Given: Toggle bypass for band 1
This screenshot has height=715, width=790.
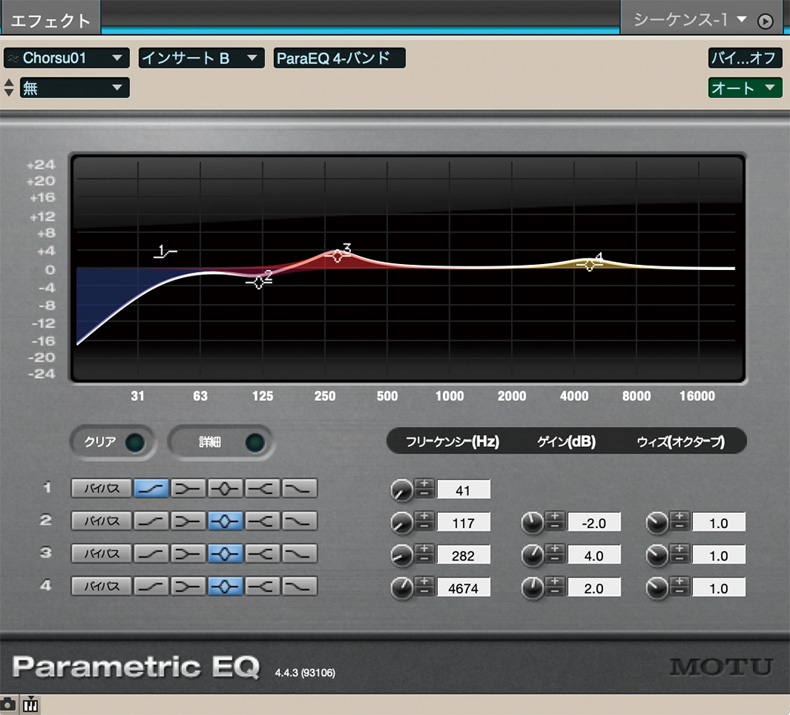Looking at the screenshot, I should 101,488.
